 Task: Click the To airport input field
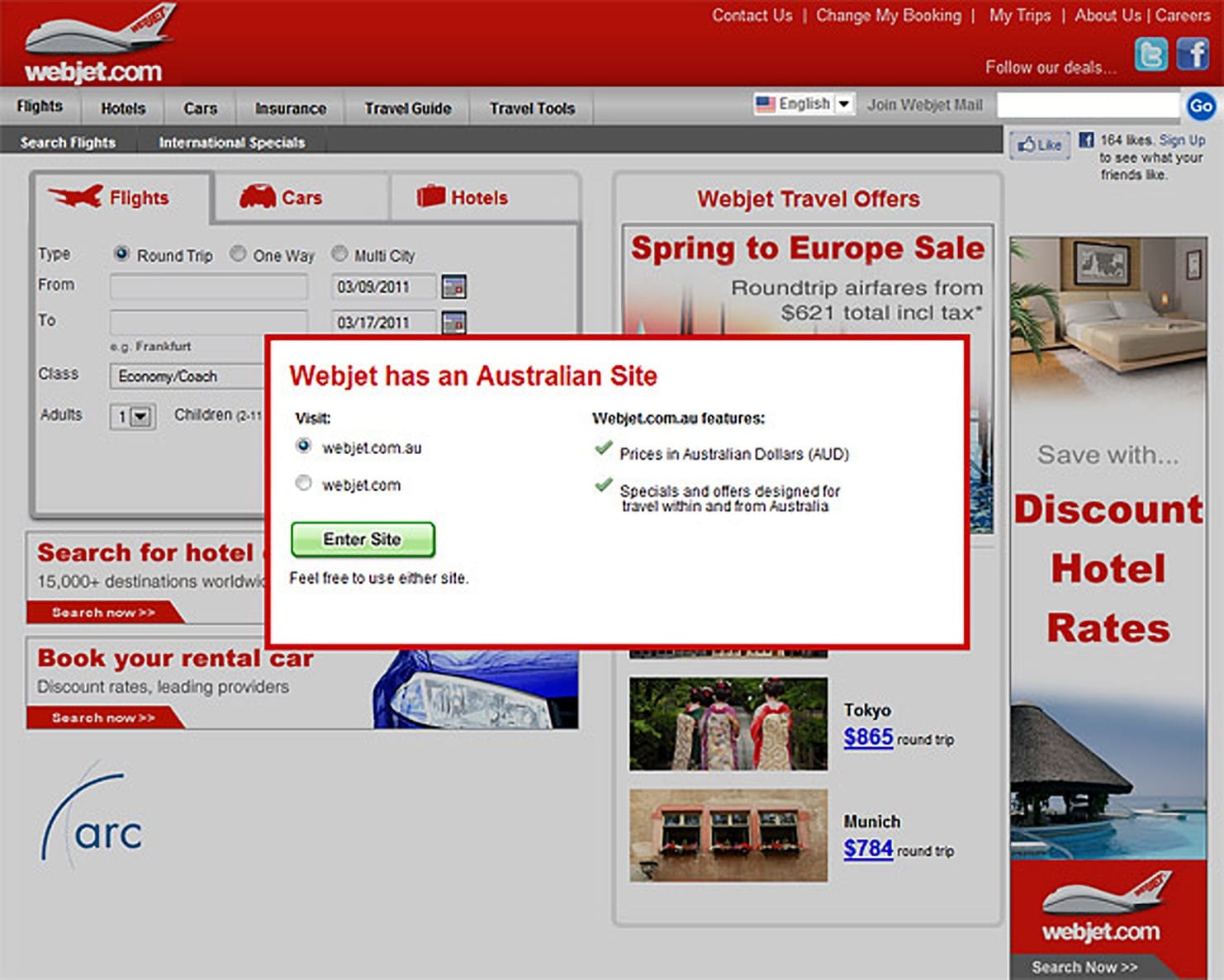pyautogui.click(x=209, y=321)
